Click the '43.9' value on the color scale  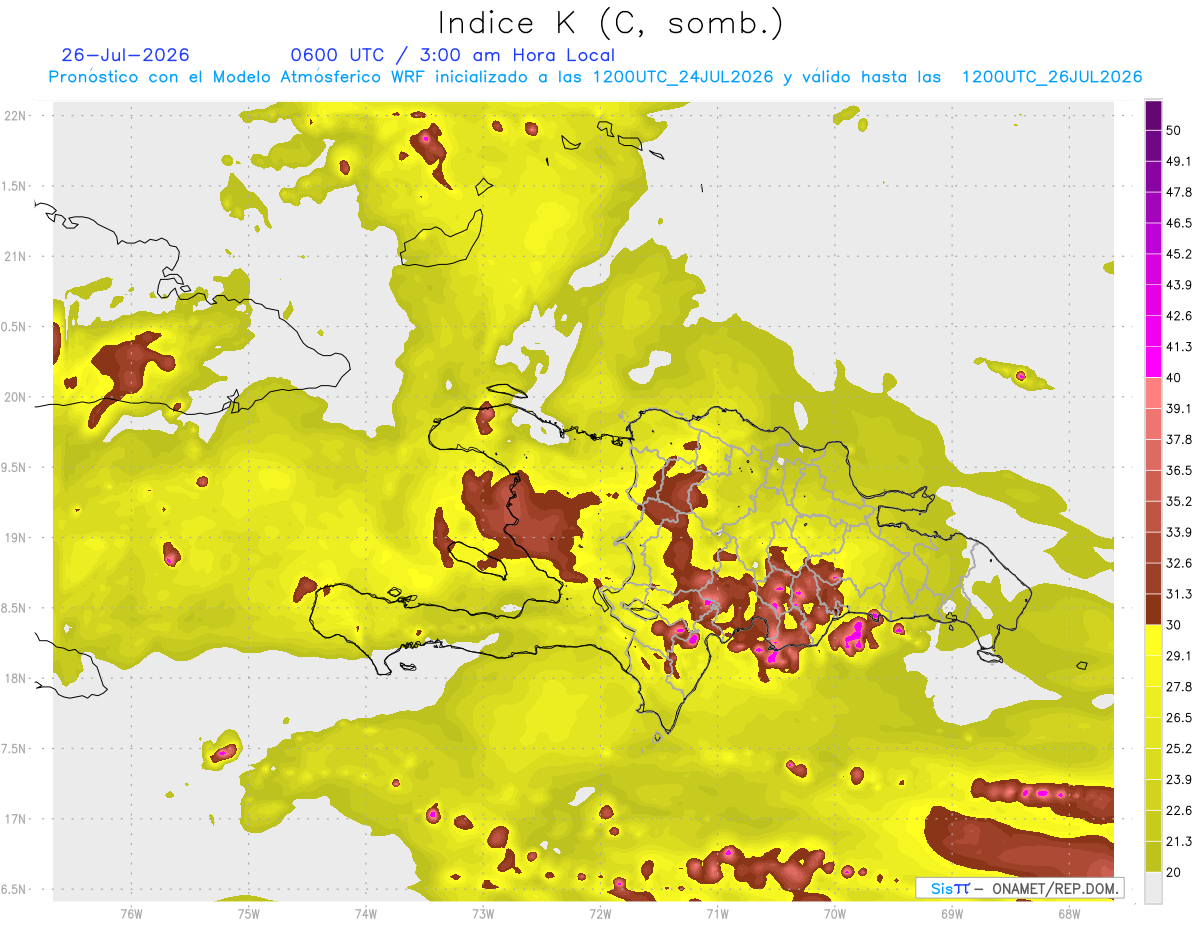point(1178,285)
